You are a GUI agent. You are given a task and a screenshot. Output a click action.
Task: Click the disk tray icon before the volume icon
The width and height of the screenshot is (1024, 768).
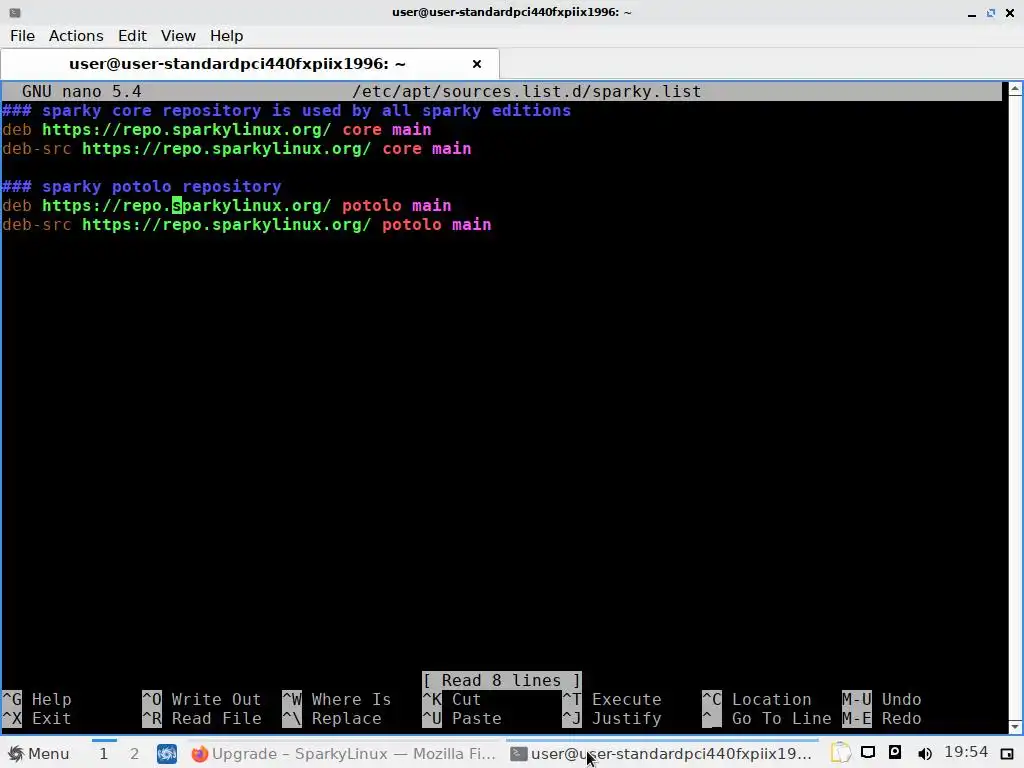[x=895, y=752]
